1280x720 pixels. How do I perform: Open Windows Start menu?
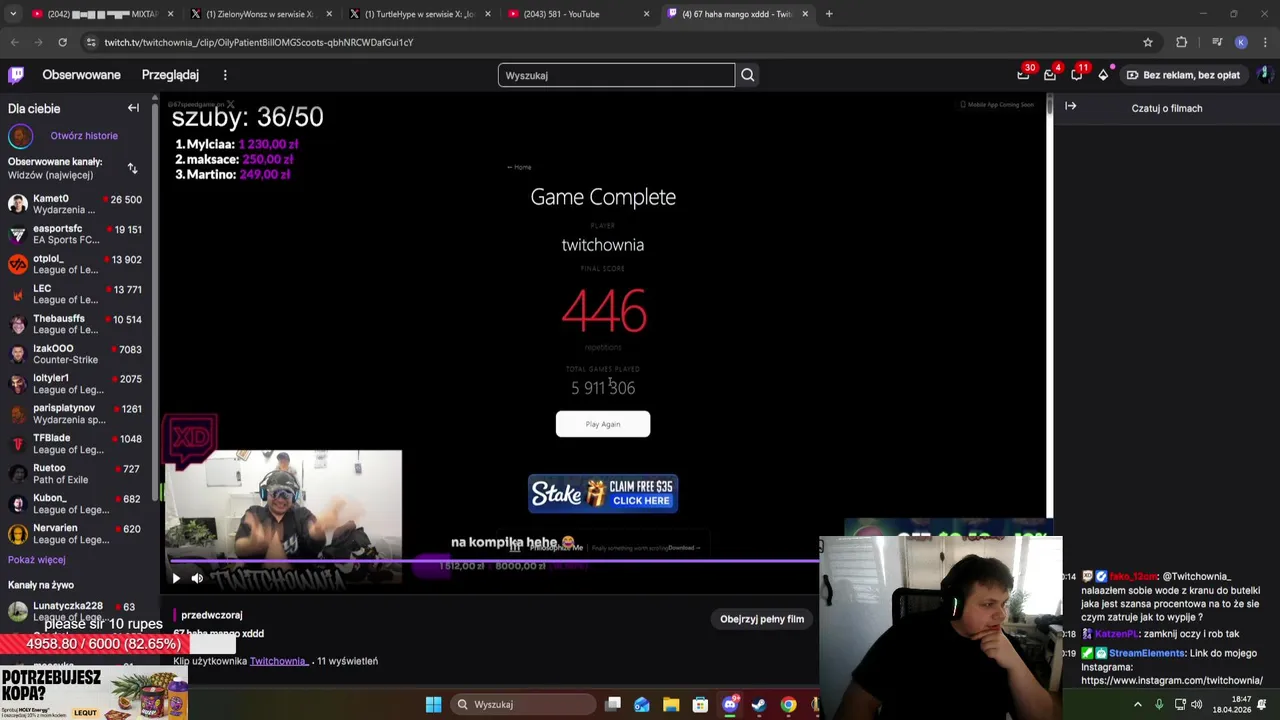pyautogui.click(x=433, y=704)
